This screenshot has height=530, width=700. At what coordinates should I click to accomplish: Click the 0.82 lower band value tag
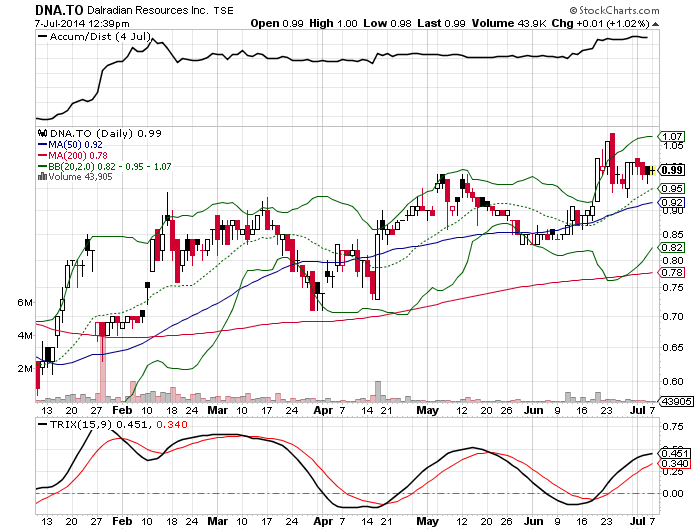[x=672, y=247]
